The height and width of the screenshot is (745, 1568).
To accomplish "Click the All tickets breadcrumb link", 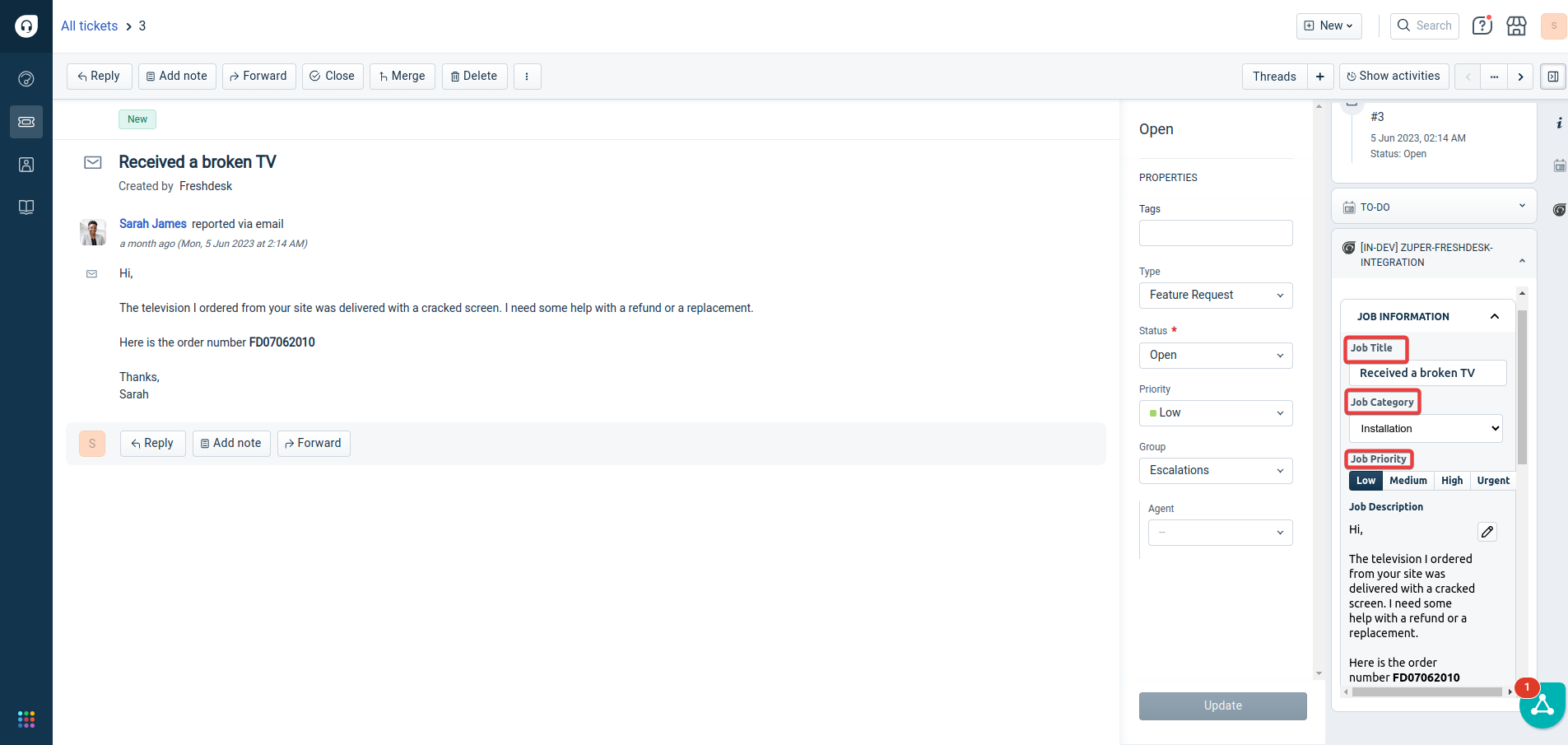I will (89, 26).
